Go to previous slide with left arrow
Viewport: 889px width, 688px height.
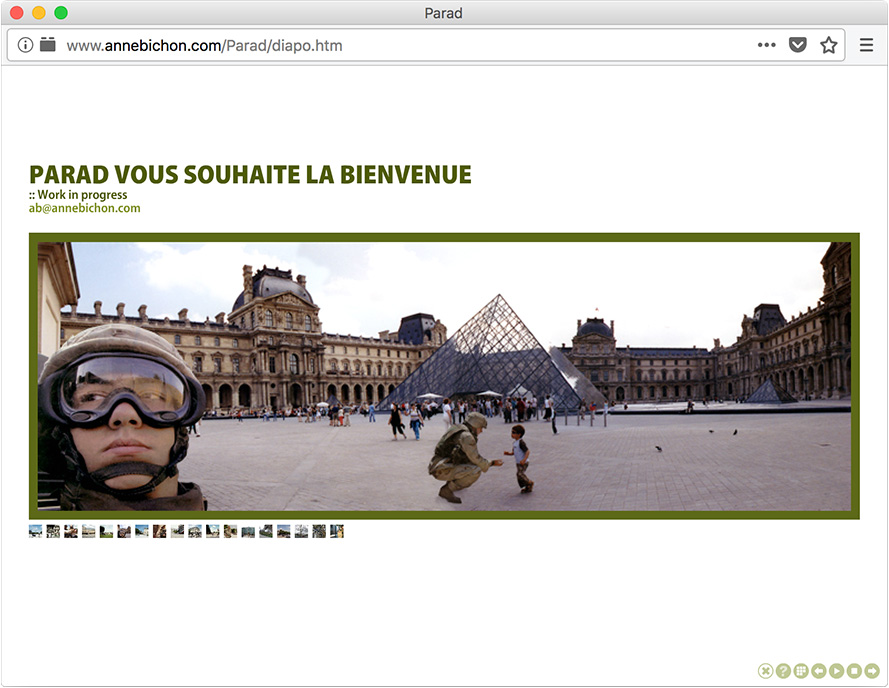(819, 671)
